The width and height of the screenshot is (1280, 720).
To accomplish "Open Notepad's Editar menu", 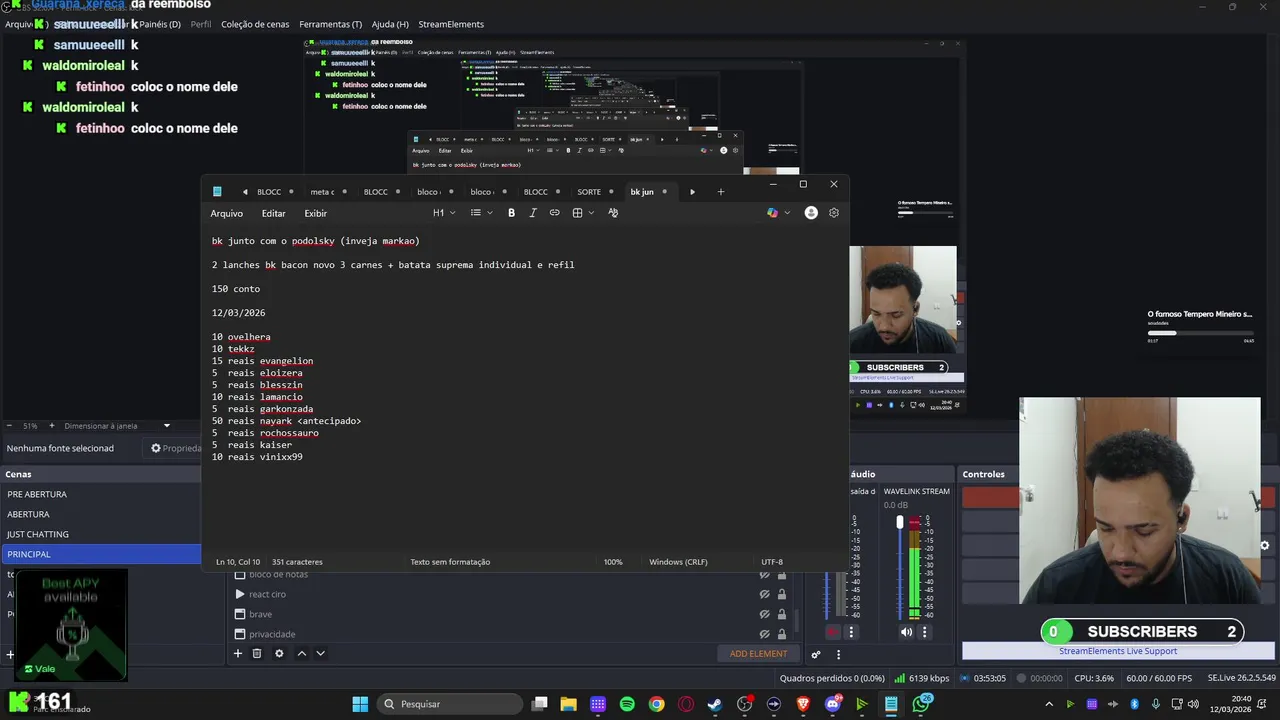I will (273, 213).
